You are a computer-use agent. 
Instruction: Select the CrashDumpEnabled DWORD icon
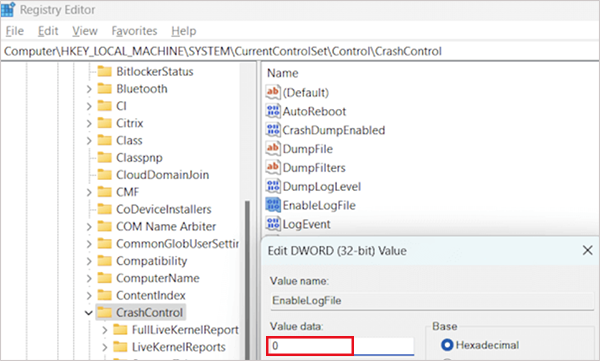pyautogui.click(x=273, y=130)
